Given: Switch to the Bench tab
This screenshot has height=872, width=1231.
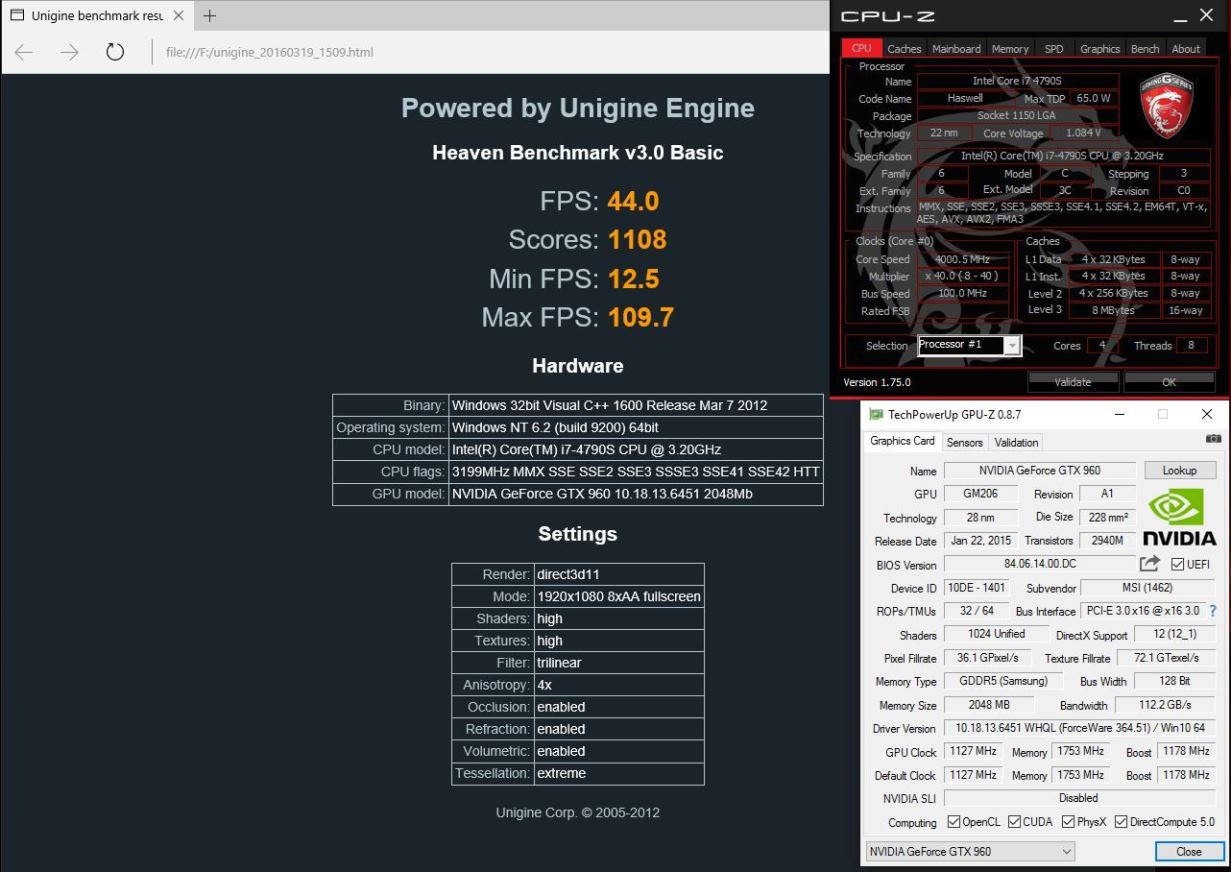Looking at the screenshot, I should [1145, 48].
